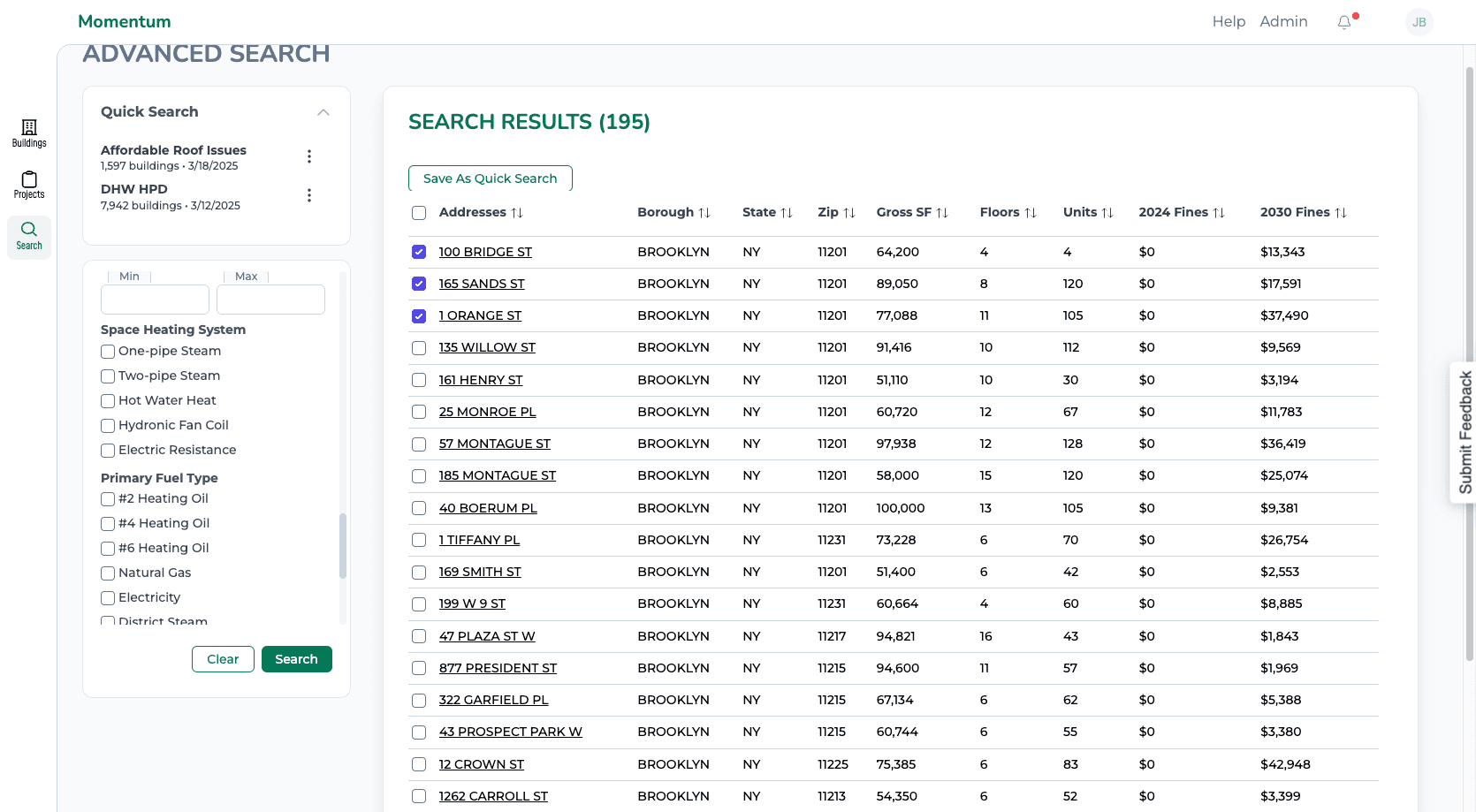
Task: Open the Help menu item
Action: click(x=1229, y=21)
